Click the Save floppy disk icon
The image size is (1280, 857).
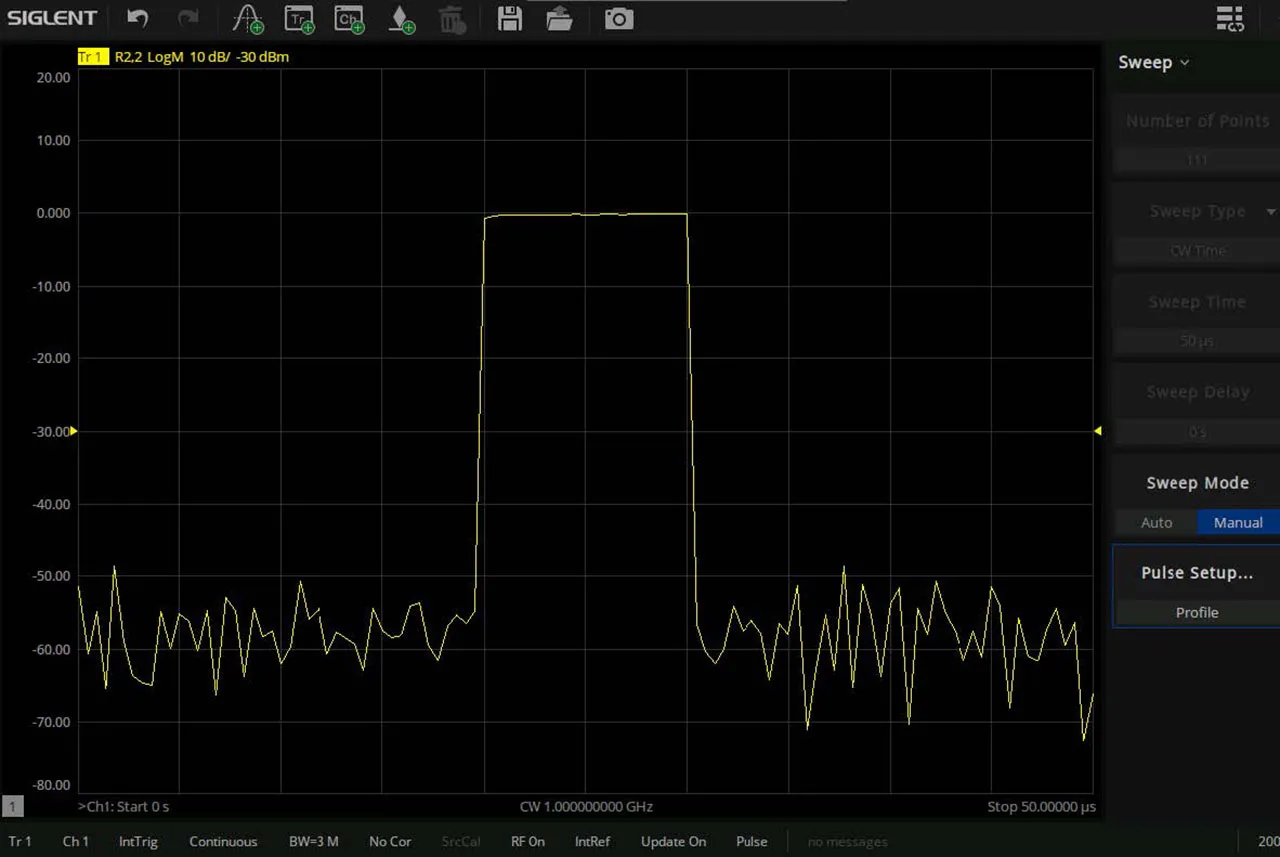coord(510,19)
